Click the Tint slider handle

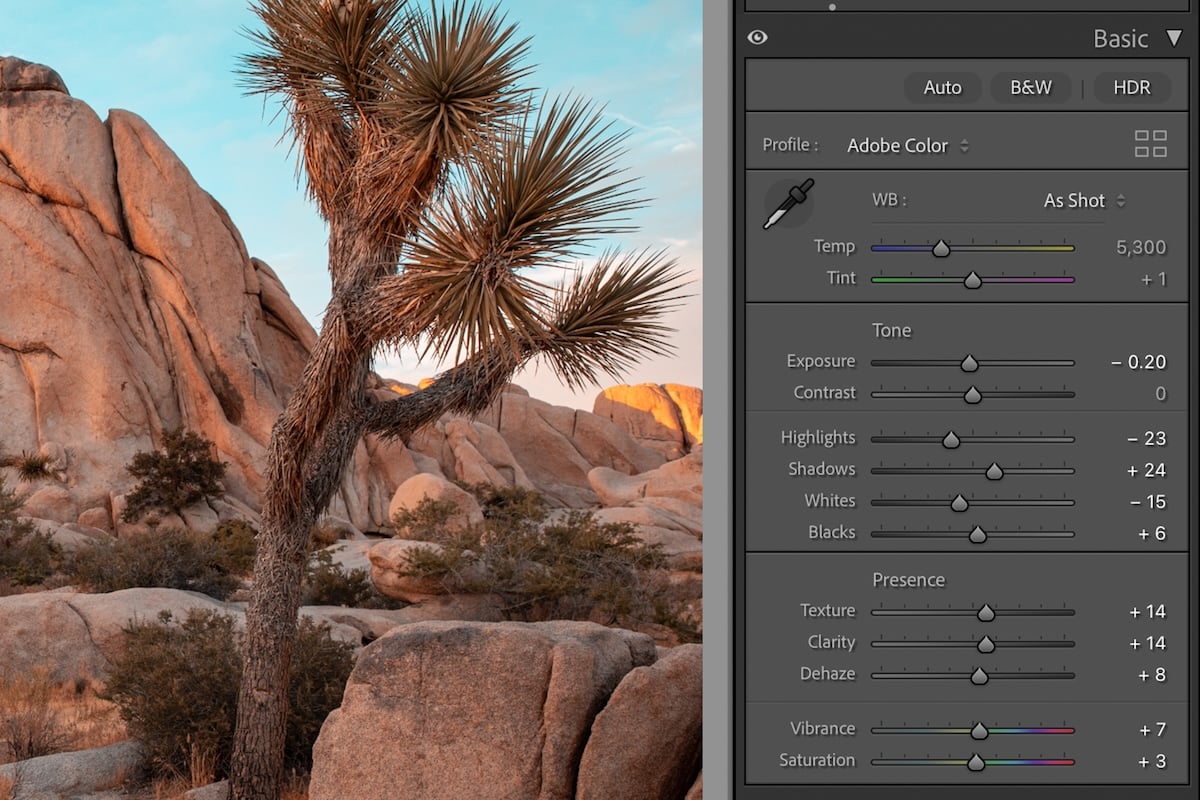pyautogui.click(x=971, y=280)
